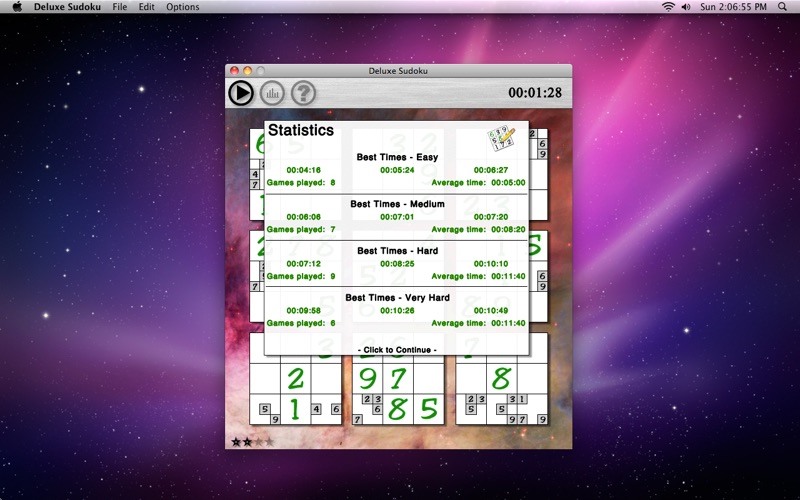
Task: Select the Sudoku cell containing green 1 in the bottom-left box
Action: 295,409
